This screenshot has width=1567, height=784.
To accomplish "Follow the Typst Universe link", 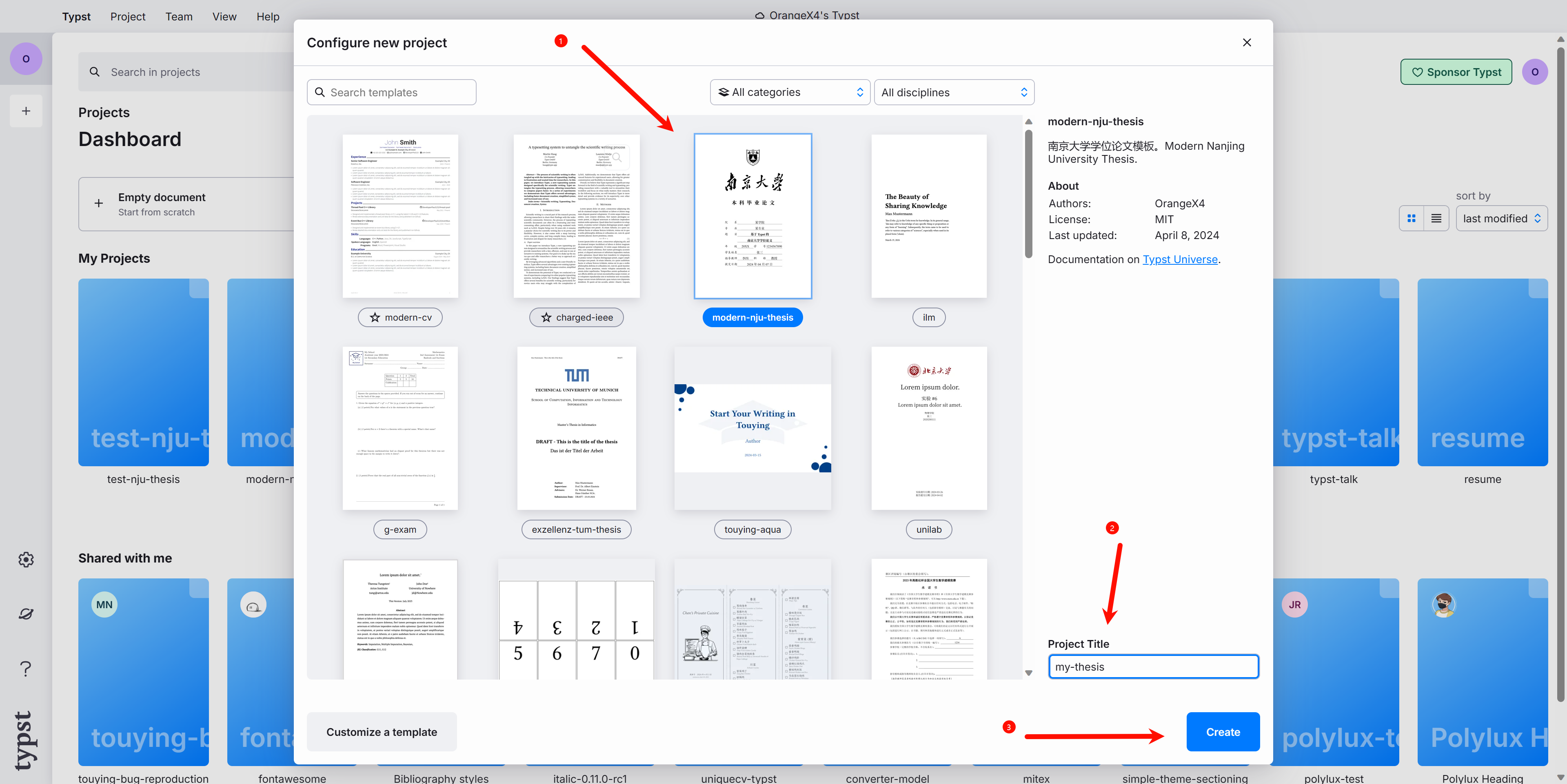I will click(1179, 259).
